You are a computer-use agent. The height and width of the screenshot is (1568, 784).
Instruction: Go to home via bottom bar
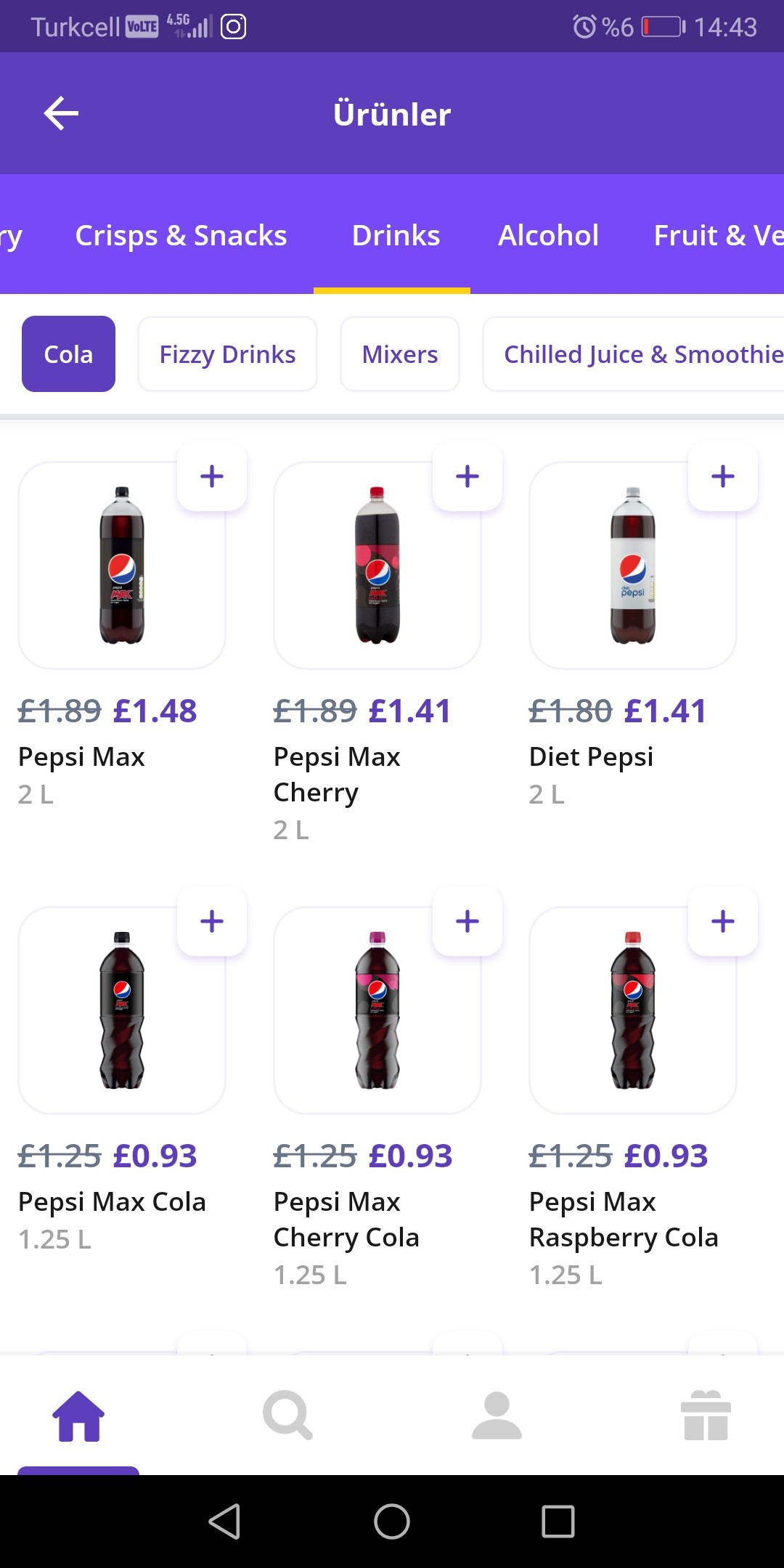click(x=78, y=1416)
